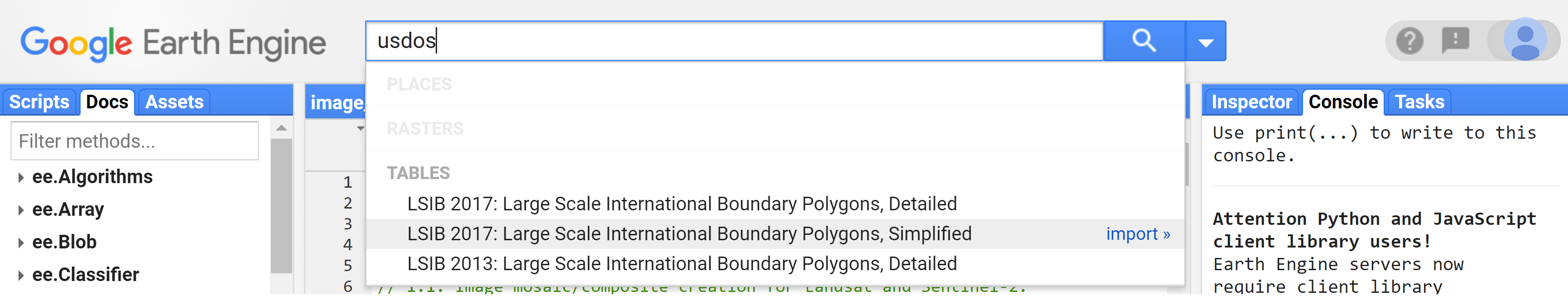Screen dimensions: 1568x301
Task: Click the Google Earth Engine logo
Action: [x=173, y=43]
